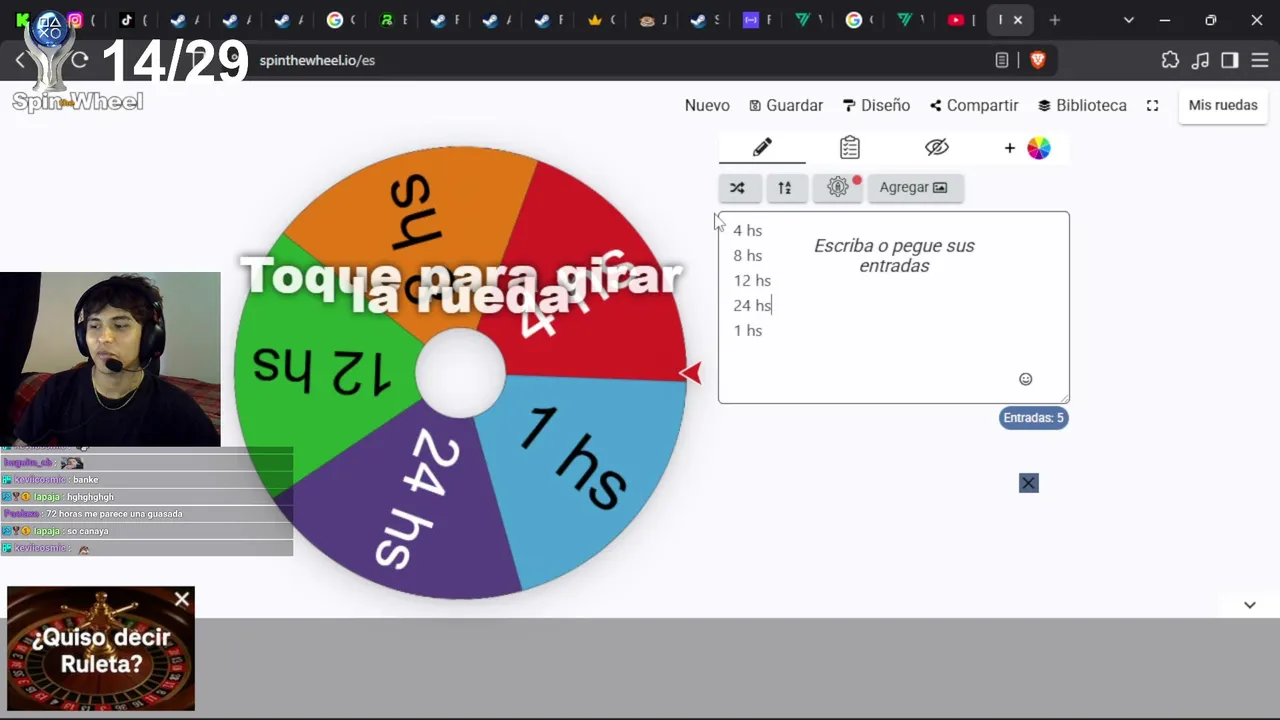Open Mis ruedas
Image resolution: width=1280 pixels, height=720 pixels.
1223,105
